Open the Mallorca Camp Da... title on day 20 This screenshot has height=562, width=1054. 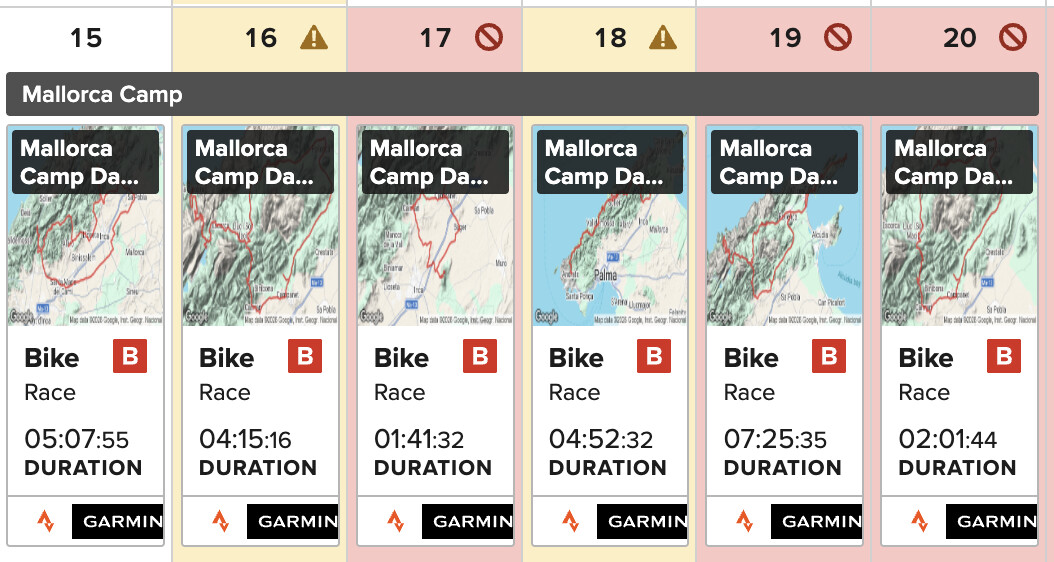tap(959, 162)
